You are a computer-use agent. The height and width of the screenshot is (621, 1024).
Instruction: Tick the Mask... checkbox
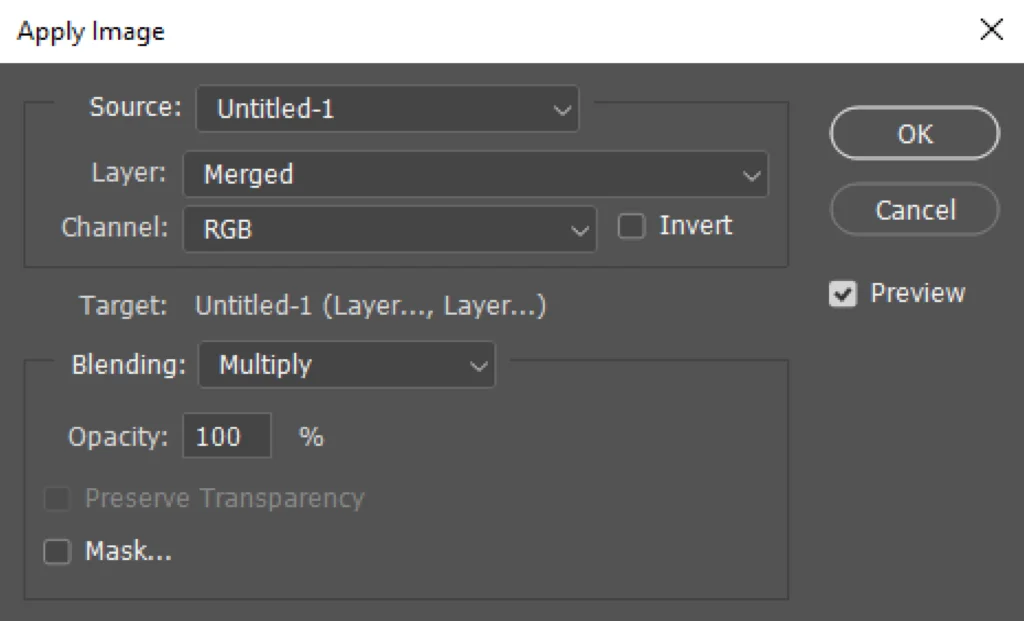(x=57, y=552)
